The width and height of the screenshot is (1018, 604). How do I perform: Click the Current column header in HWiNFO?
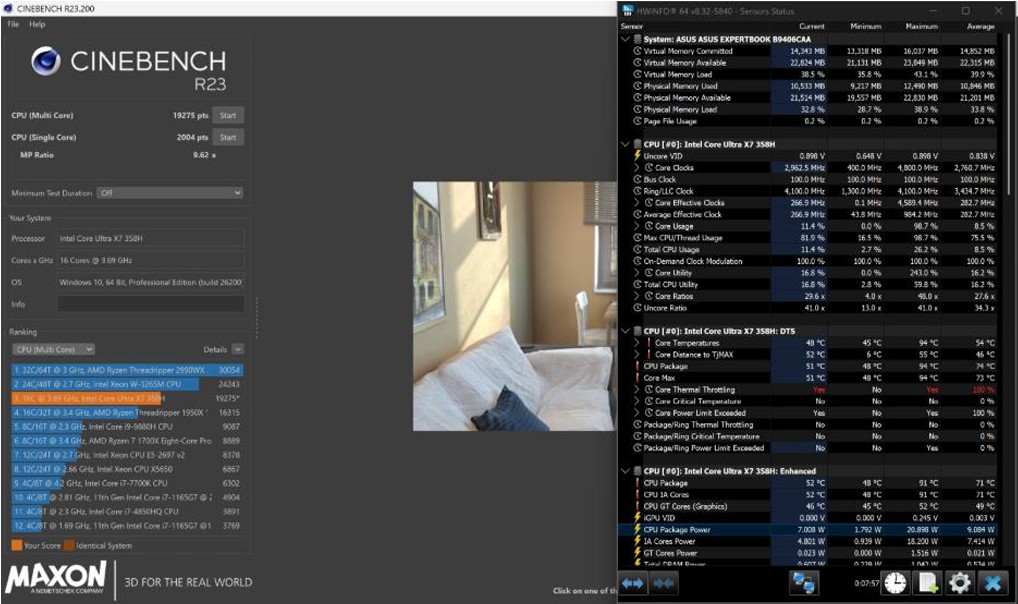tap(812, 27)
